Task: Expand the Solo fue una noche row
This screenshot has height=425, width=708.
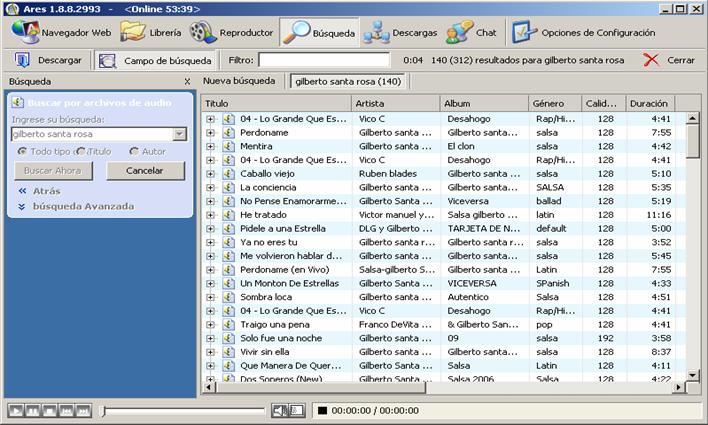Action: pyautogui.click(x=210, y=338)
